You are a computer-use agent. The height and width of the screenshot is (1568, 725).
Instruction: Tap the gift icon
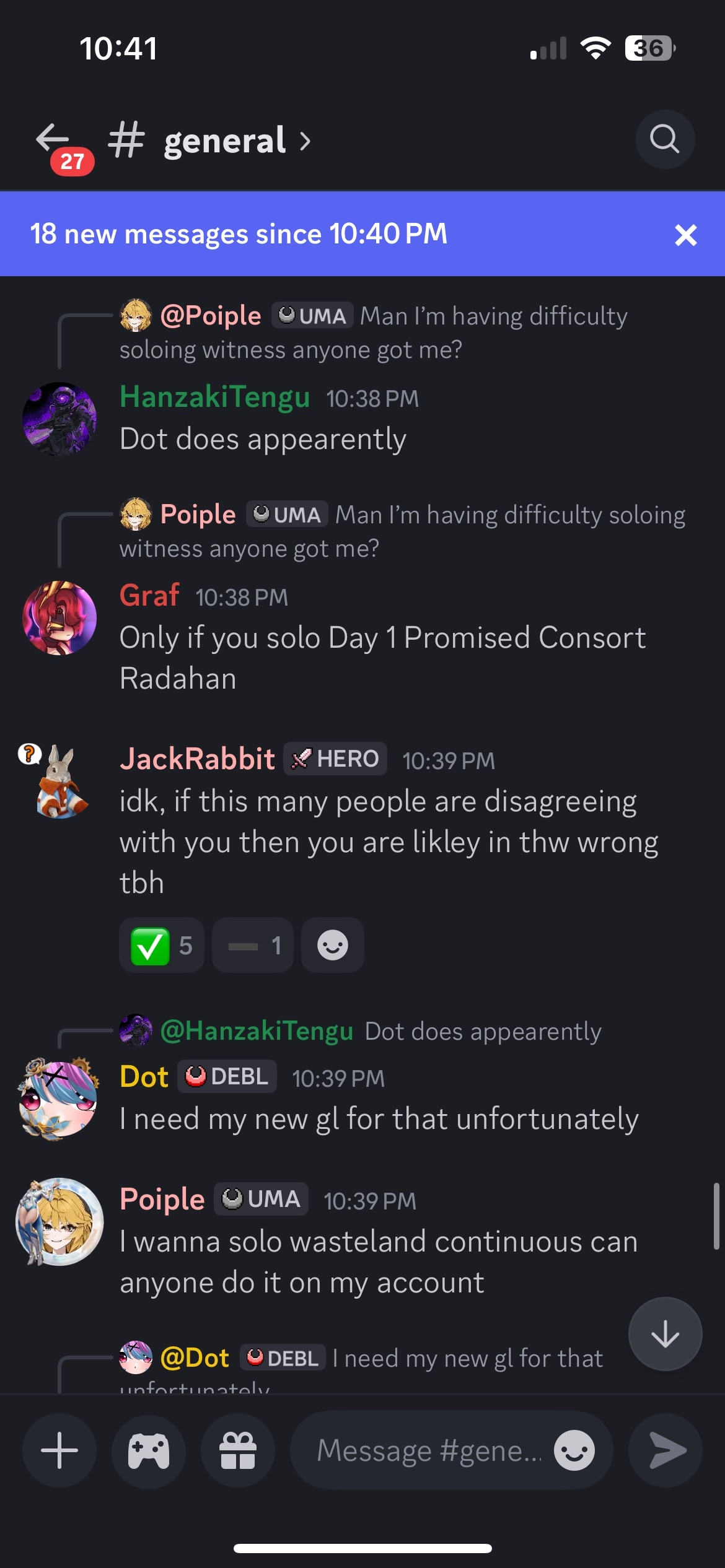tap(238, 1450)
